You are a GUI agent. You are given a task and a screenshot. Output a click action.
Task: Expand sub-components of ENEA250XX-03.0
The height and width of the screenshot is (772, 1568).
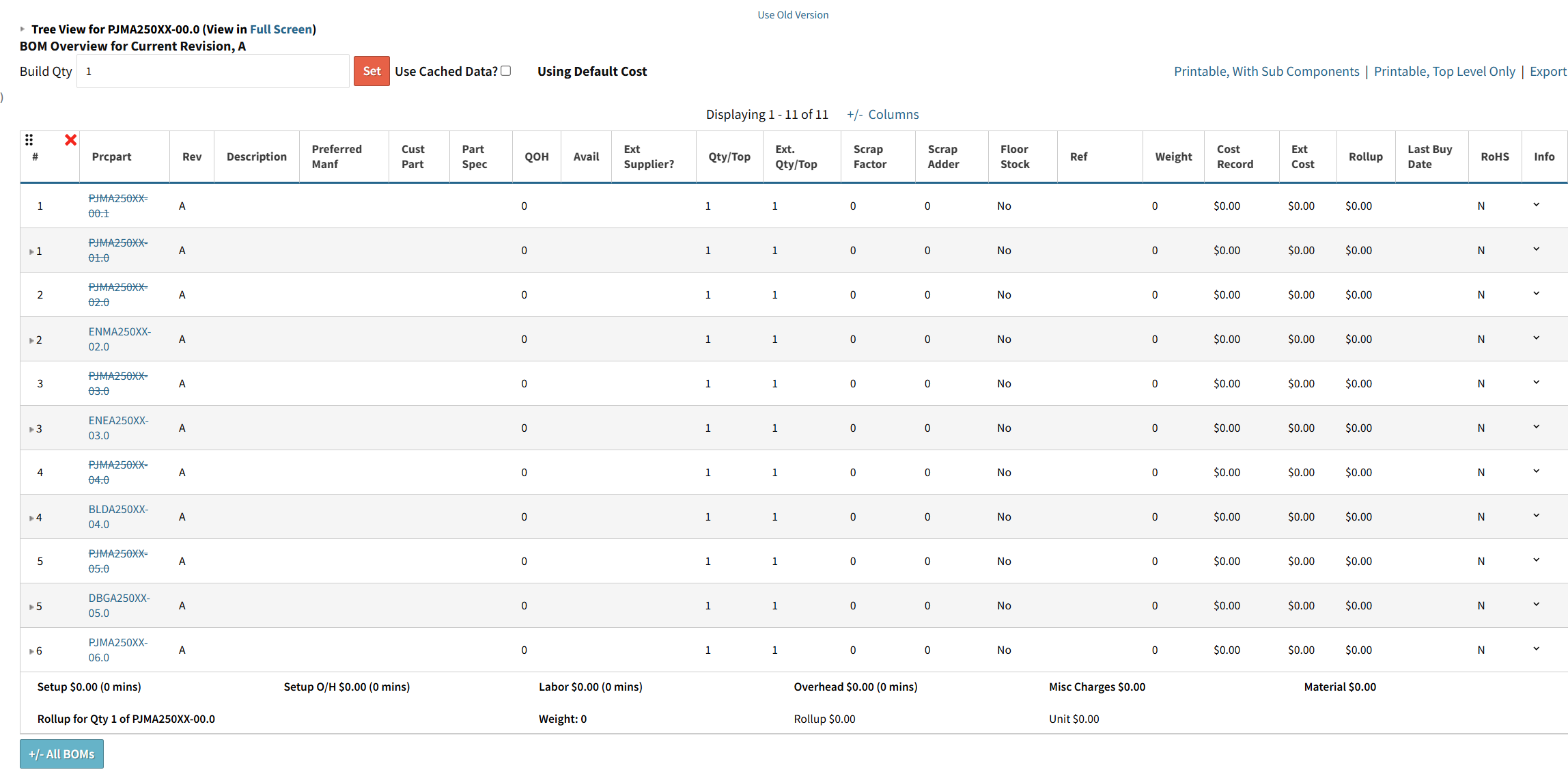(31, 429)
